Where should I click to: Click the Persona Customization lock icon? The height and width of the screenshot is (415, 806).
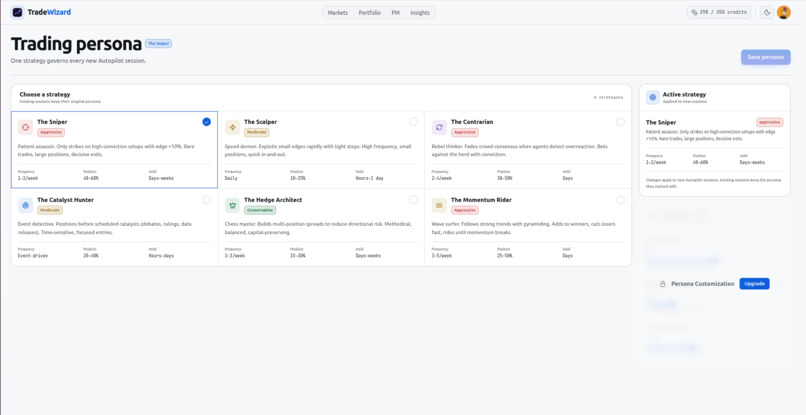click(x=663, y=284)
